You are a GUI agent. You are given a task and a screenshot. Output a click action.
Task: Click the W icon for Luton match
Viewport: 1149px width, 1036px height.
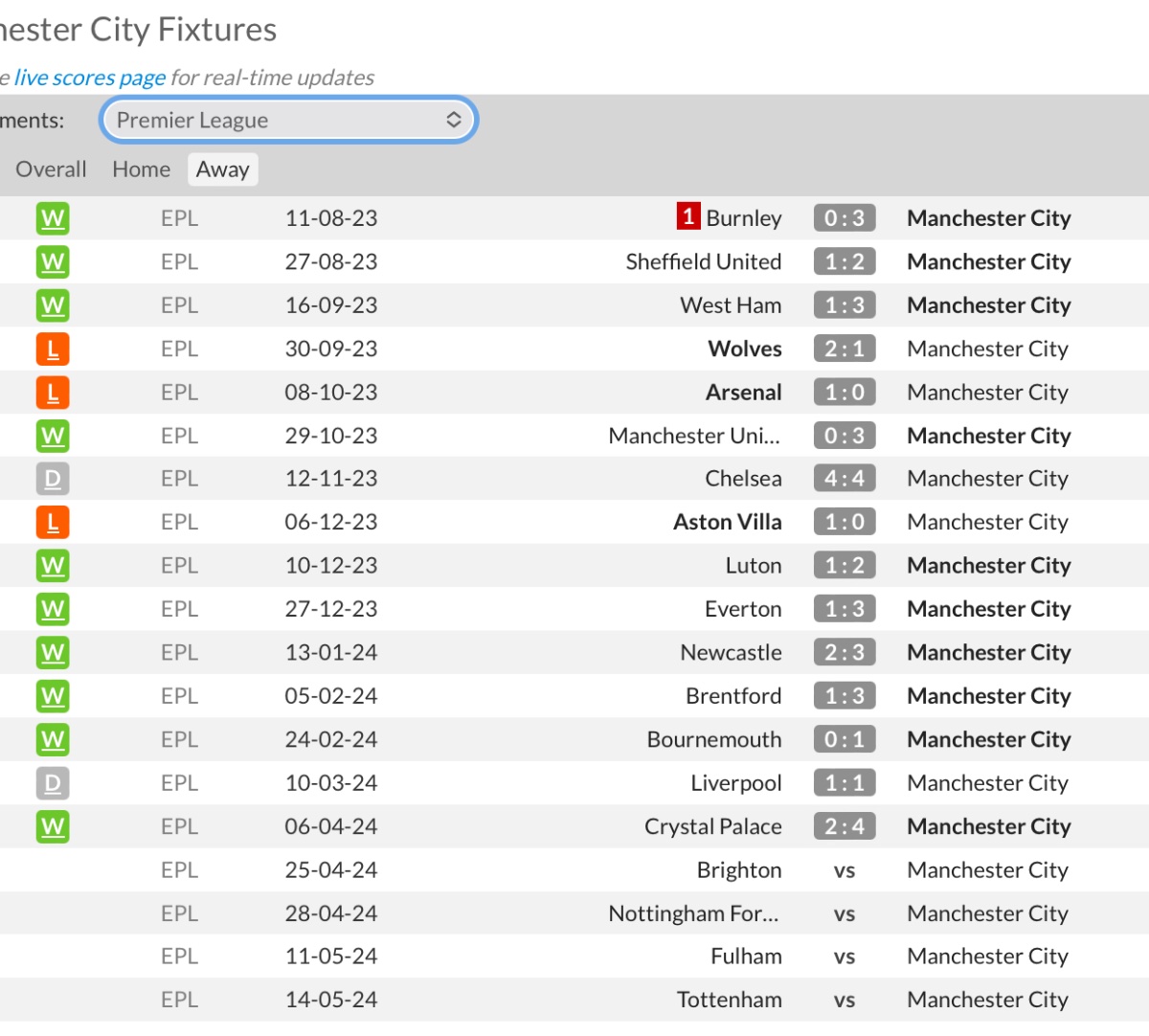[x=53, y=566]
